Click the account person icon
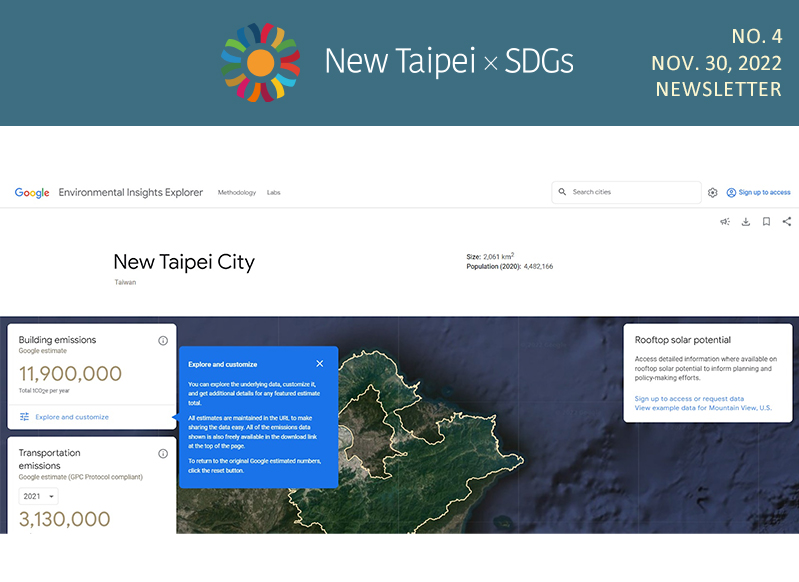This screenshot has width=799, height=582. (731, 193)
